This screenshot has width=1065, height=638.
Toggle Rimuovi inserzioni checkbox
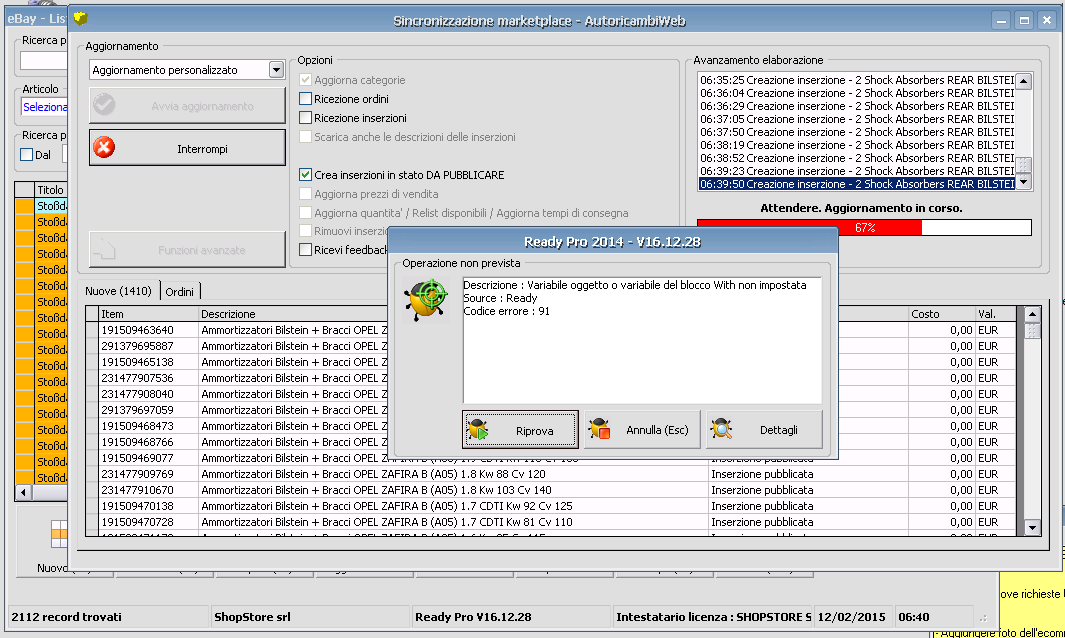(306, 231)
